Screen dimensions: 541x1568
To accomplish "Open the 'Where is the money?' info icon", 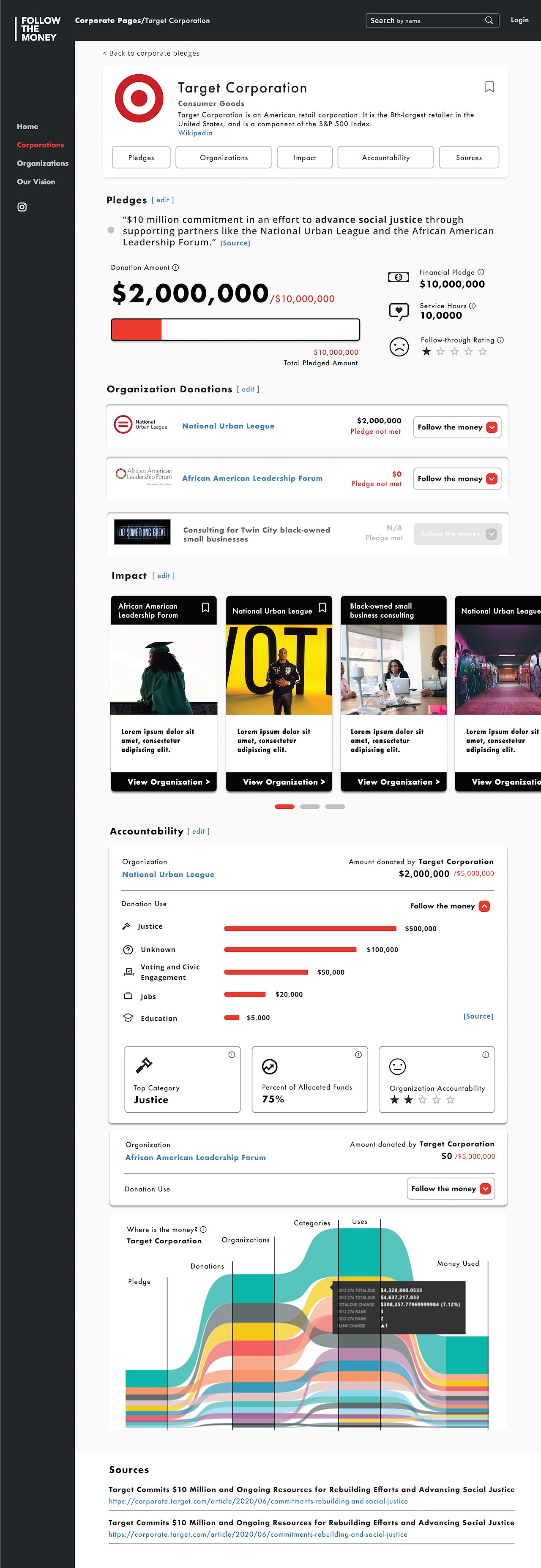I will 203,1230.
